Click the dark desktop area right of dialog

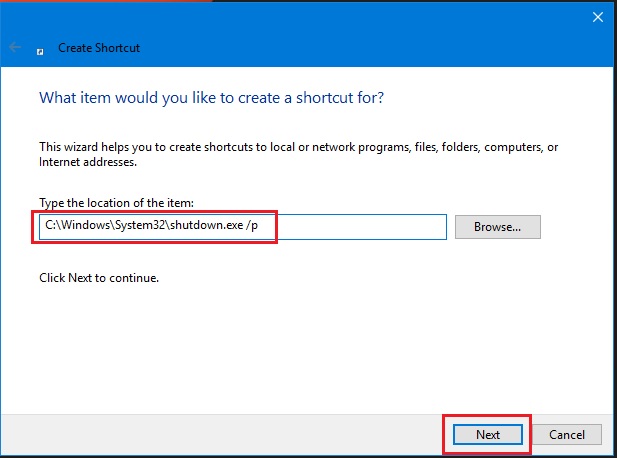613,250
